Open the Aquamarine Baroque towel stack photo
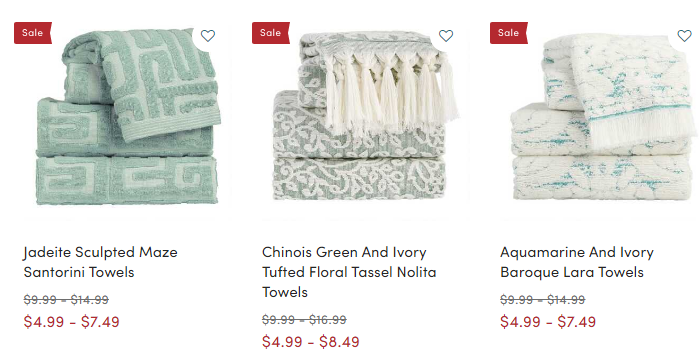The height and width of the screenshot is (360, 699). coord(603,117)
